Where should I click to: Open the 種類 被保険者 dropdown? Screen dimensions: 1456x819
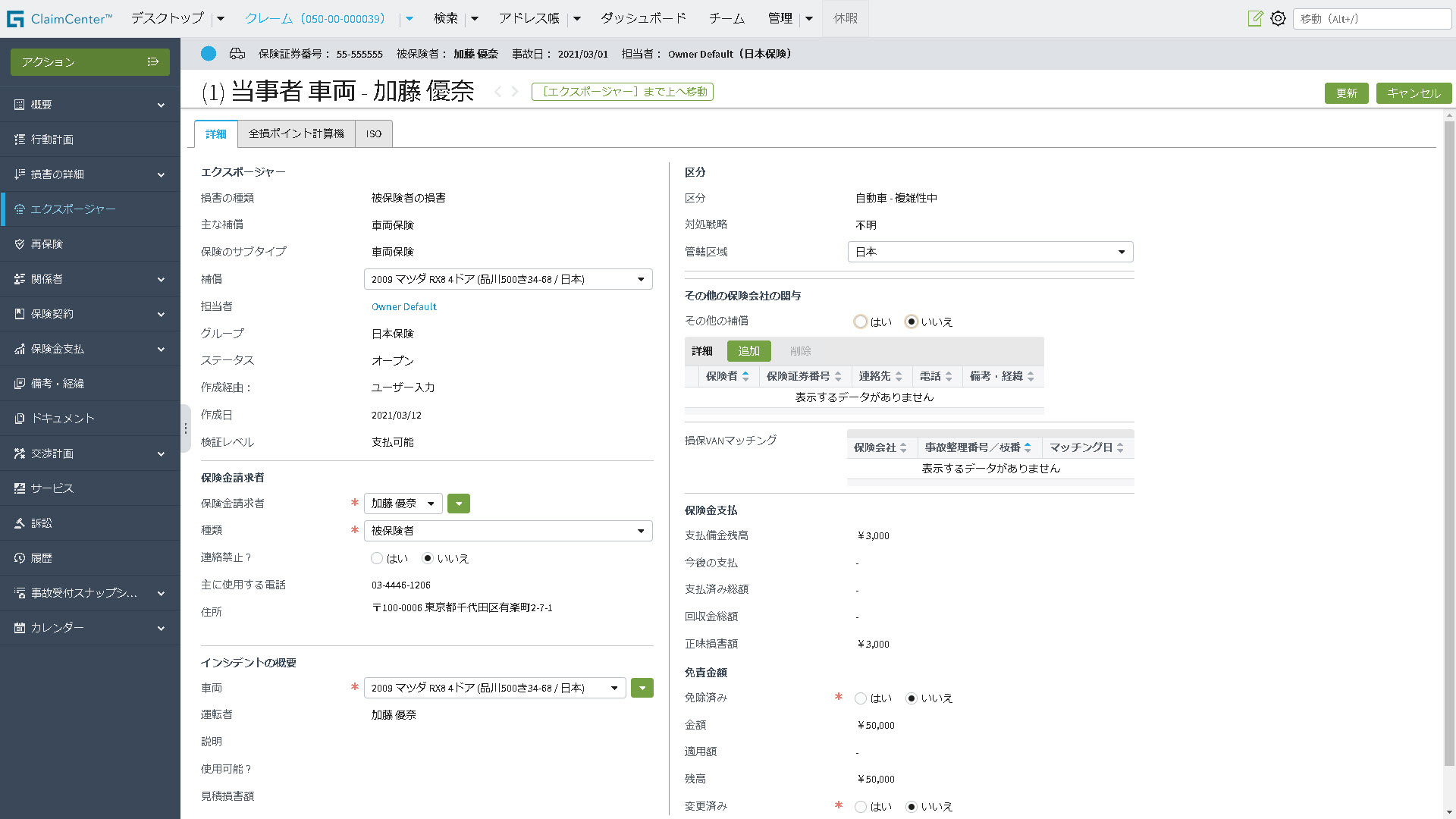point(507,531)
